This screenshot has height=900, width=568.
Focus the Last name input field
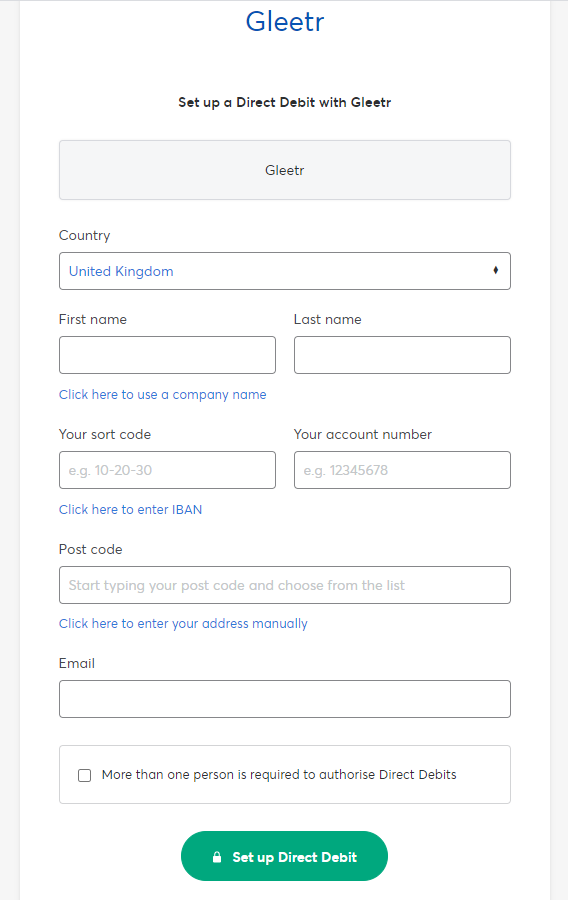click(x=402, y=355)
